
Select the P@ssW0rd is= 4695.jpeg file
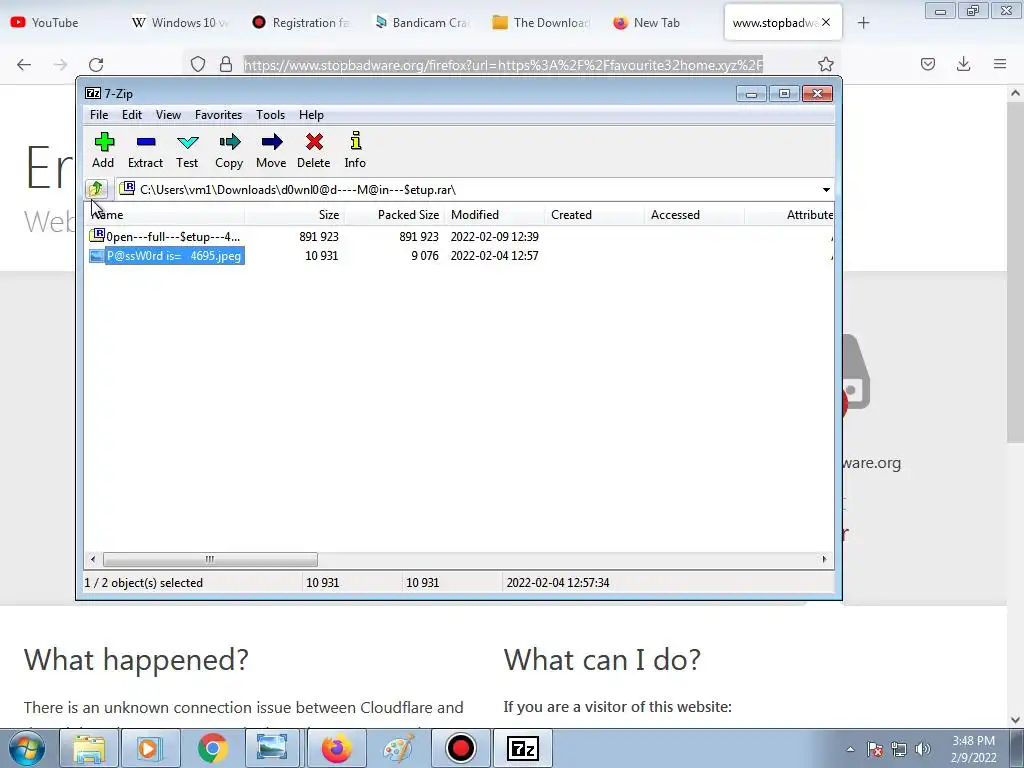(174, 255)
